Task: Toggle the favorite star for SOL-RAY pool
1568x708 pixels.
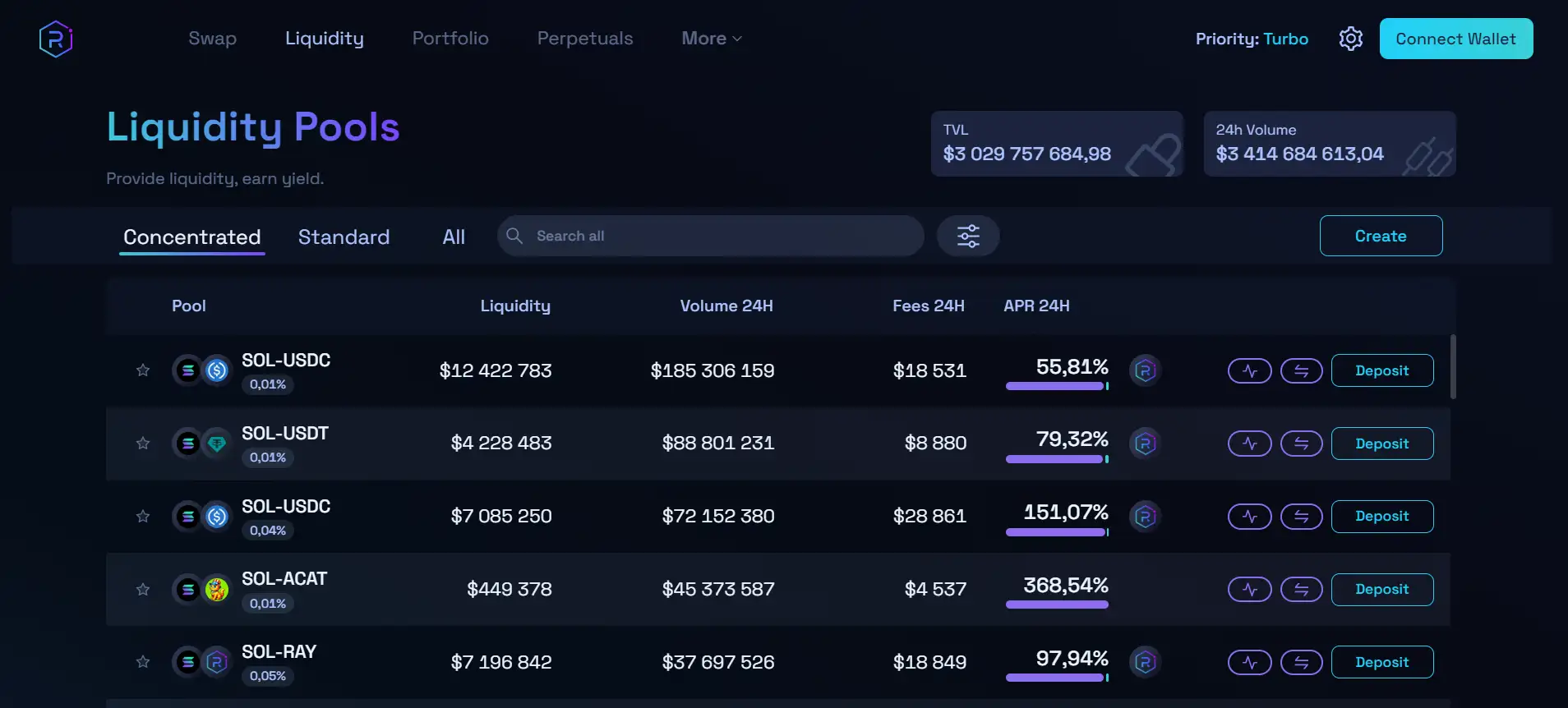Action: 143,662
